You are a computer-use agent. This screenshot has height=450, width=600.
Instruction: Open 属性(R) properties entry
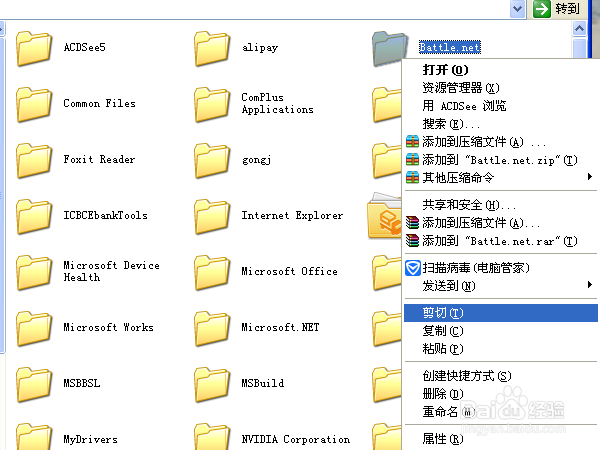(x=501, y=439)
